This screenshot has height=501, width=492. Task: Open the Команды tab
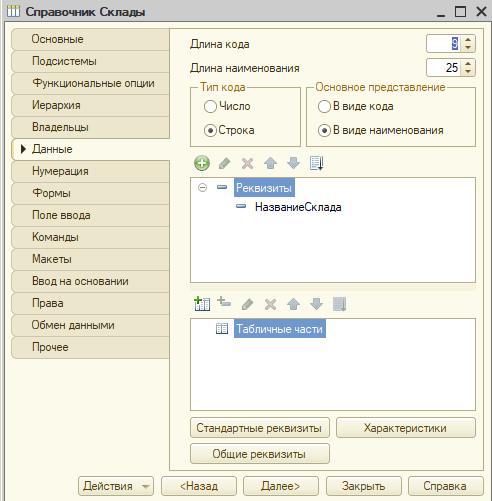90,237
